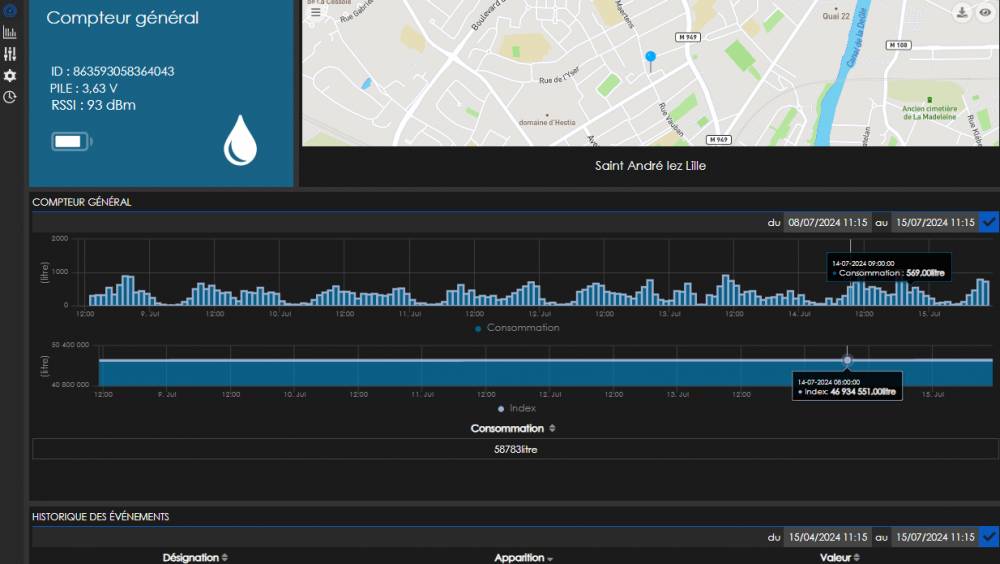Click the HISTORIQUE DES ÉVÉNEMENTS section heading
The image size is (1000, 564).
coord(100,517)
